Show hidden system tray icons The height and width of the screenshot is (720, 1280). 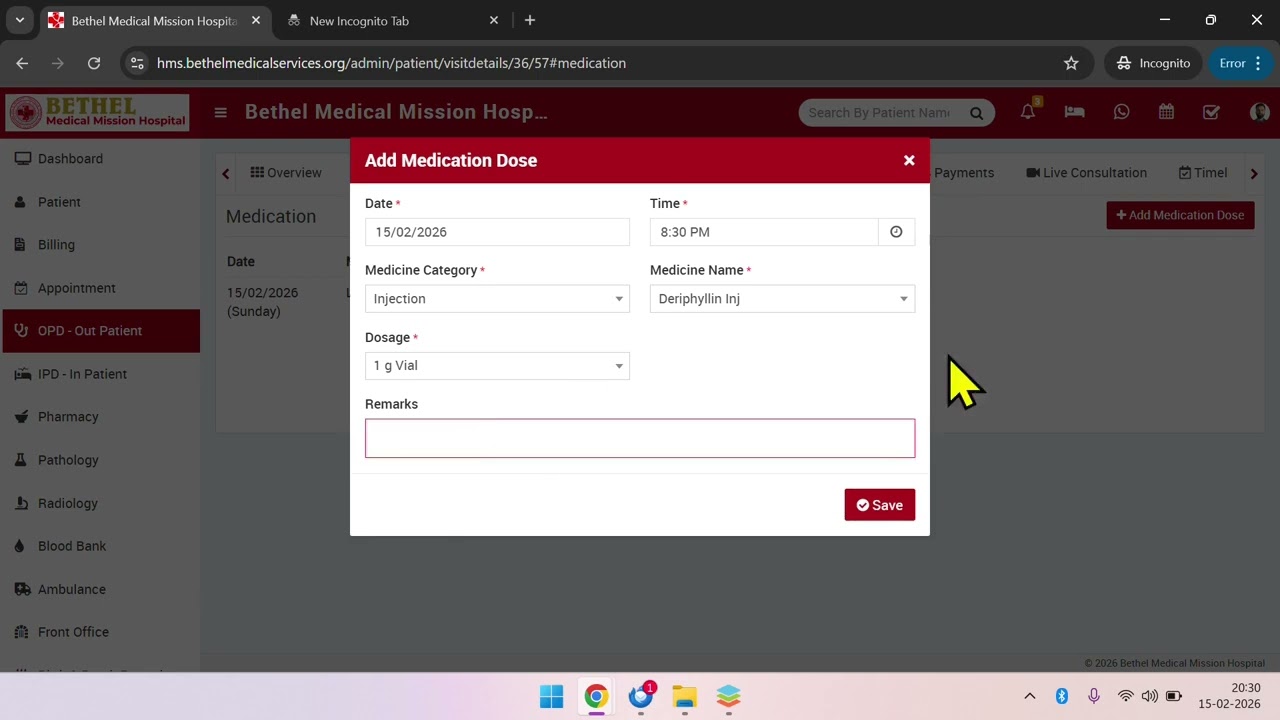point(1029,696)
